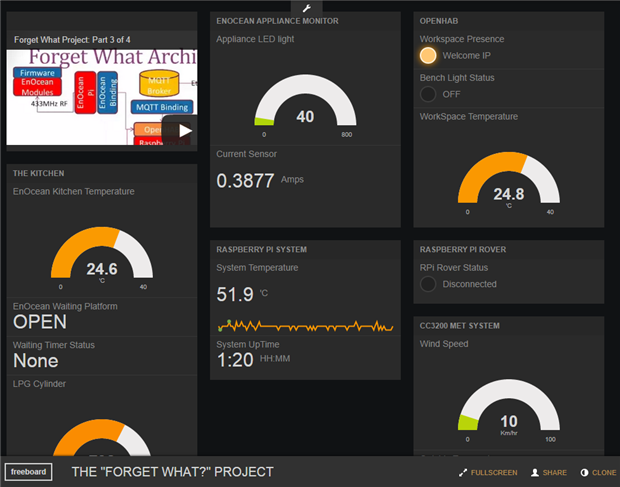The width and height of the screenshot is (620, 487).
Task: Click the 'HH:MM' unit label
Action: coord(275,359)
